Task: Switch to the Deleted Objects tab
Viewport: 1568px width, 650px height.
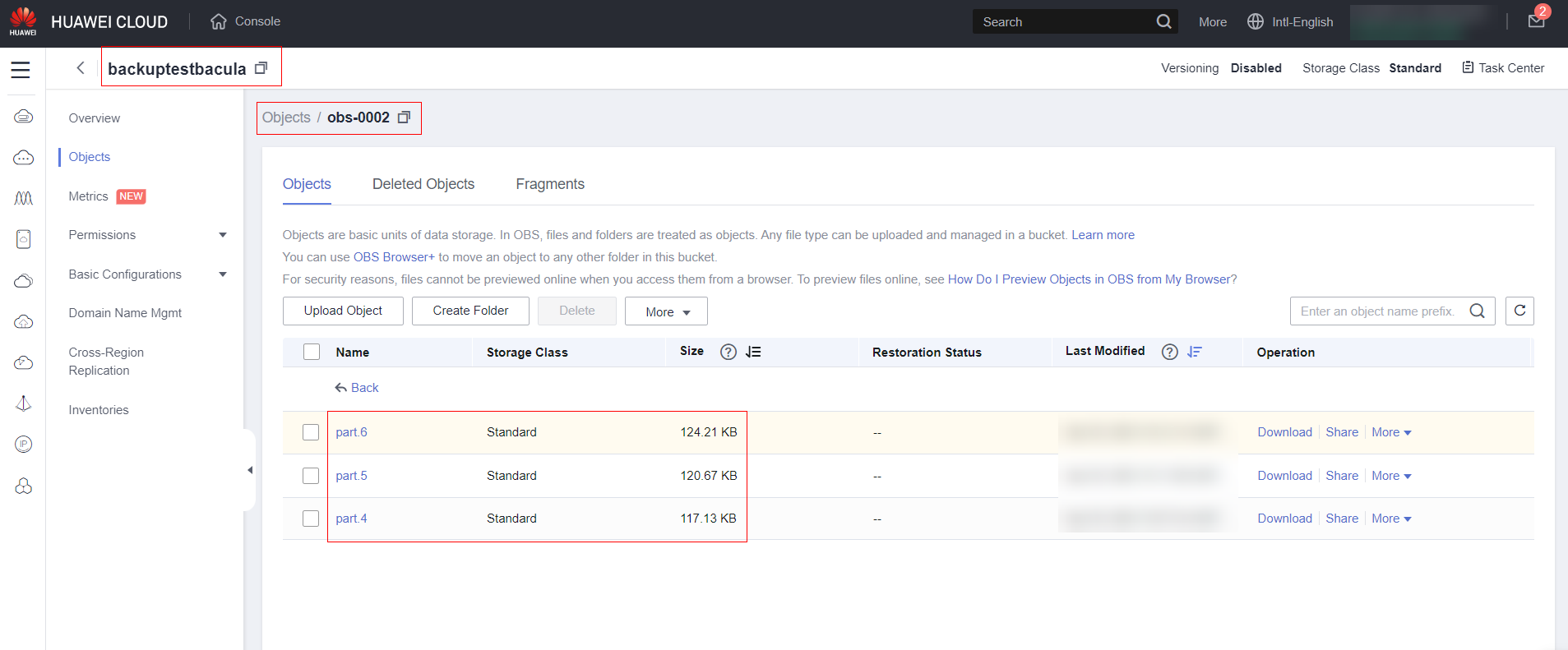Action: click(423, 184)
